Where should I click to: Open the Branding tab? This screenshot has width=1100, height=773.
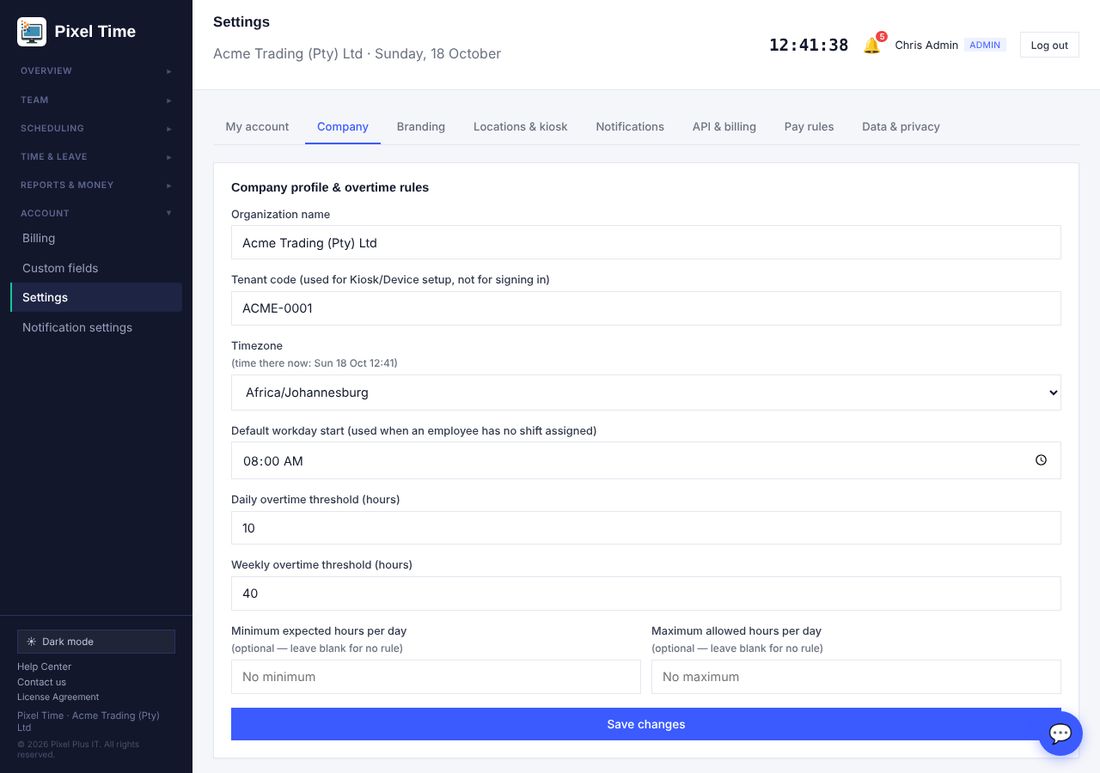pyautogui.click(x=421, y=127)
